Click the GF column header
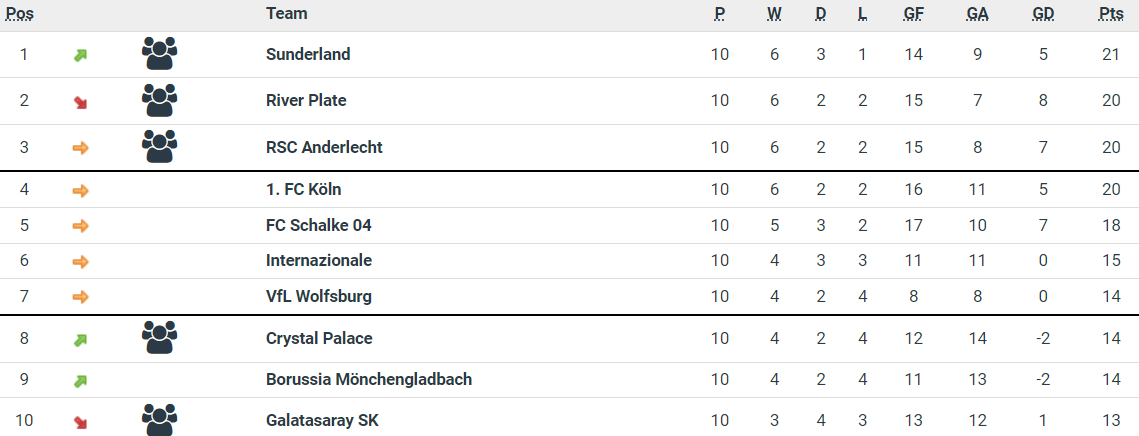 [913, 14]
